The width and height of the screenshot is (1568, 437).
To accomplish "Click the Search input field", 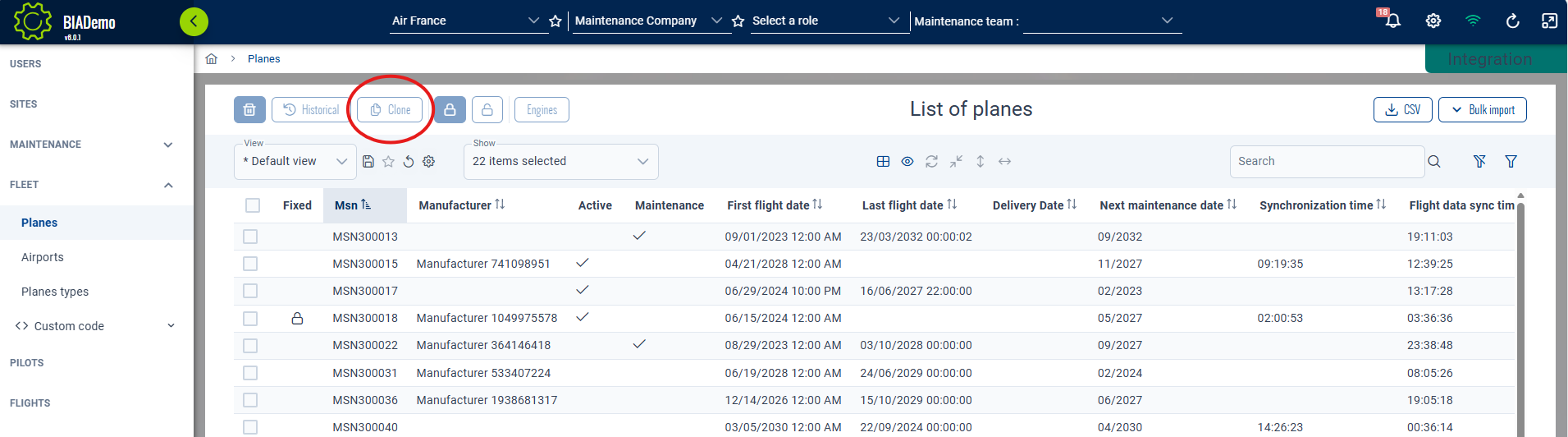I will [x=1326, y=162].
